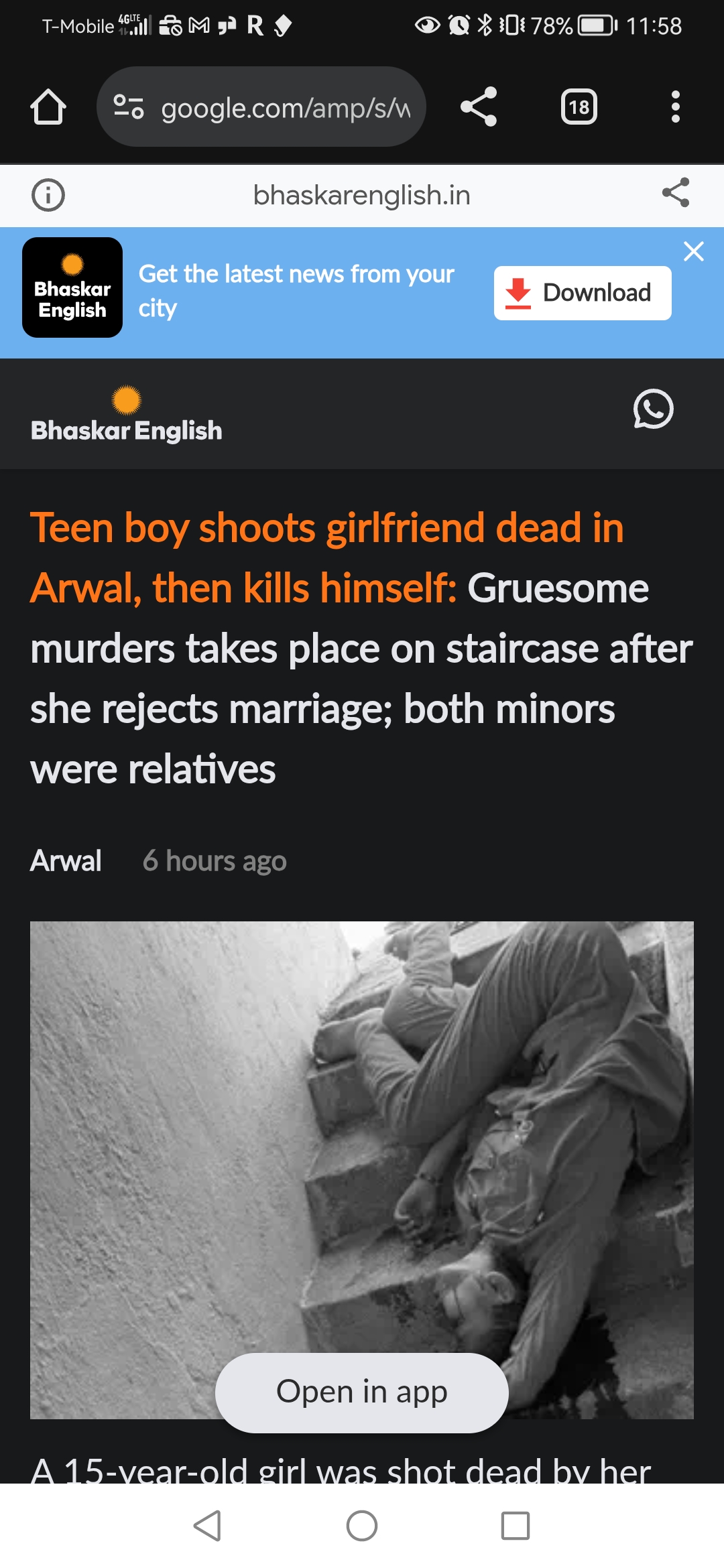Click the Download app button
Image resolution: width=724 pixels, height=1568 pixels.
[583, 293]
